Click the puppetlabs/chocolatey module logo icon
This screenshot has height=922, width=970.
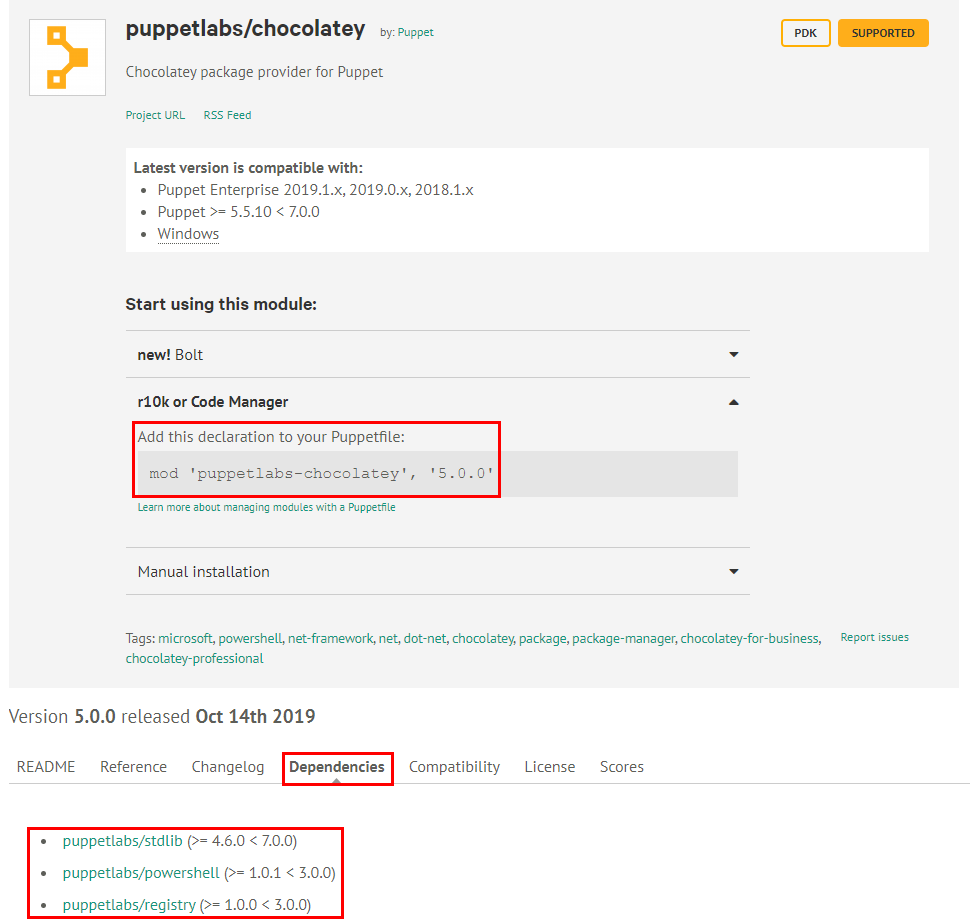(x=67, y=58)
